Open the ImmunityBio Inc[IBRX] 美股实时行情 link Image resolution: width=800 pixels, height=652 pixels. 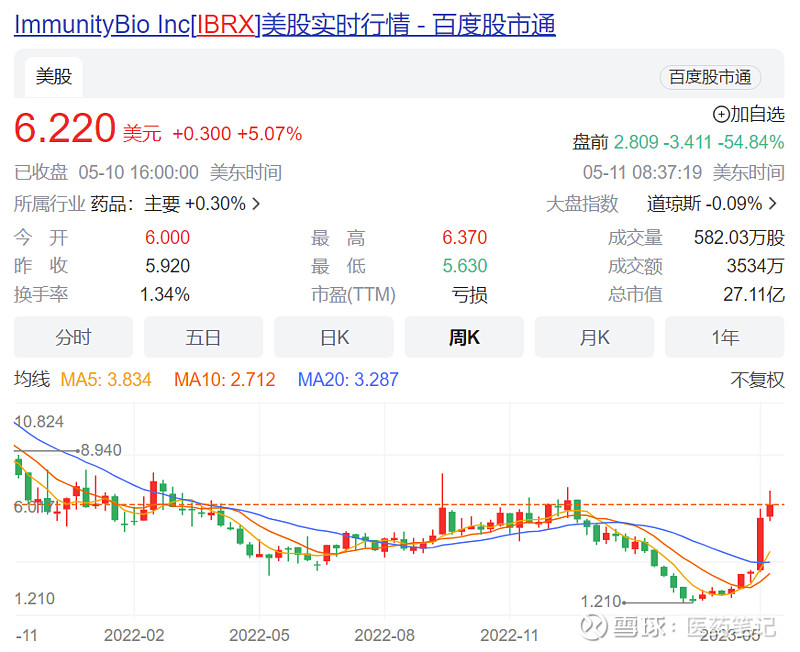[x=285, y=24]
